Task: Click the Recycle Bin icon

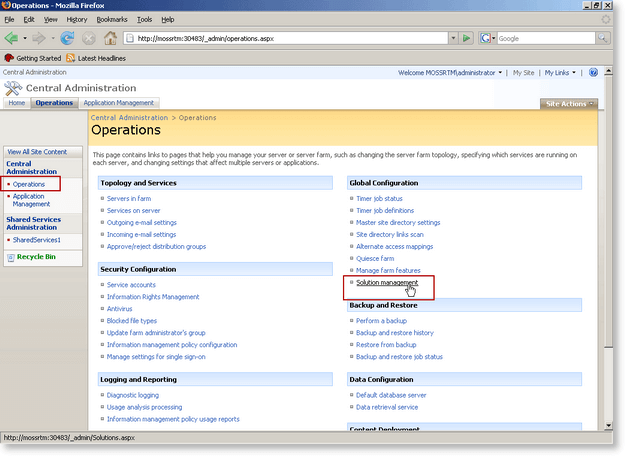Action: pos(11,257)
